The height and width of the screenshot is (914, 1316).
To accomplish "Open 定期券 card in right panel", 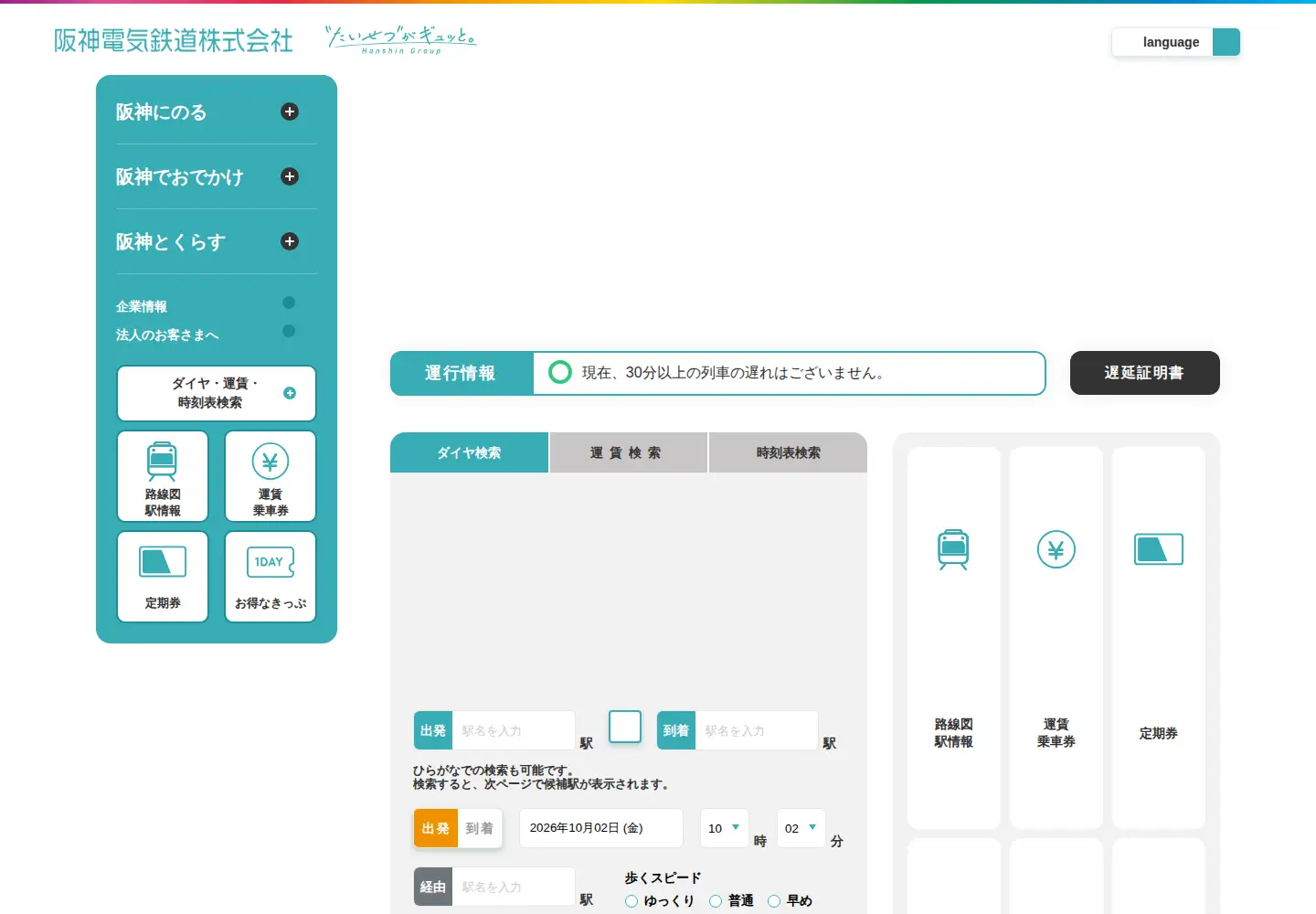I will [1159, 638].
